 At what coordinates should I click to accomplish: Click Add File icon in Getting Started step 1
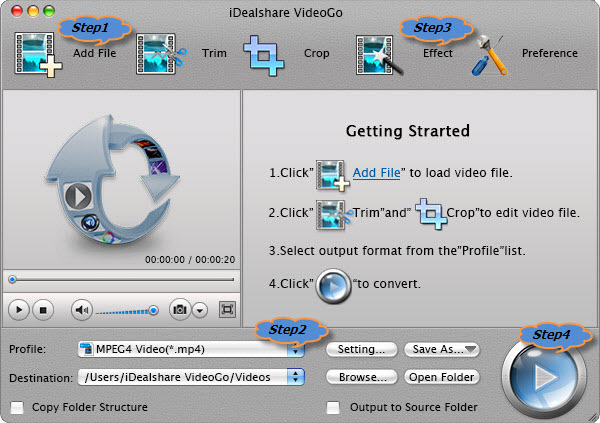pyautogui.click(x=332, y=175)
